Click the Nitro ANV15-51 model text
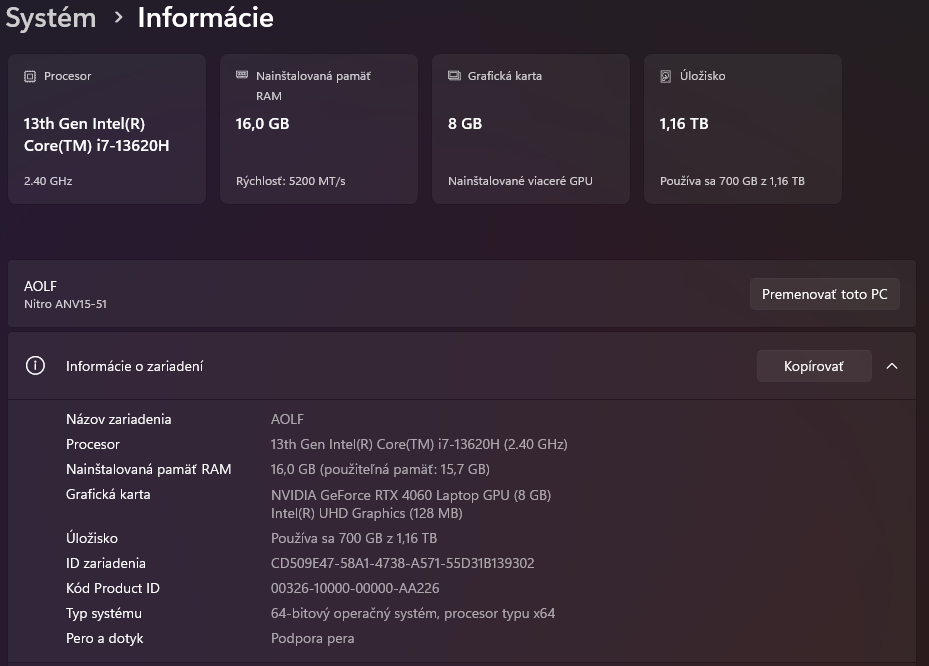This screenshot has height=666, width=929. tap(65, 304)
